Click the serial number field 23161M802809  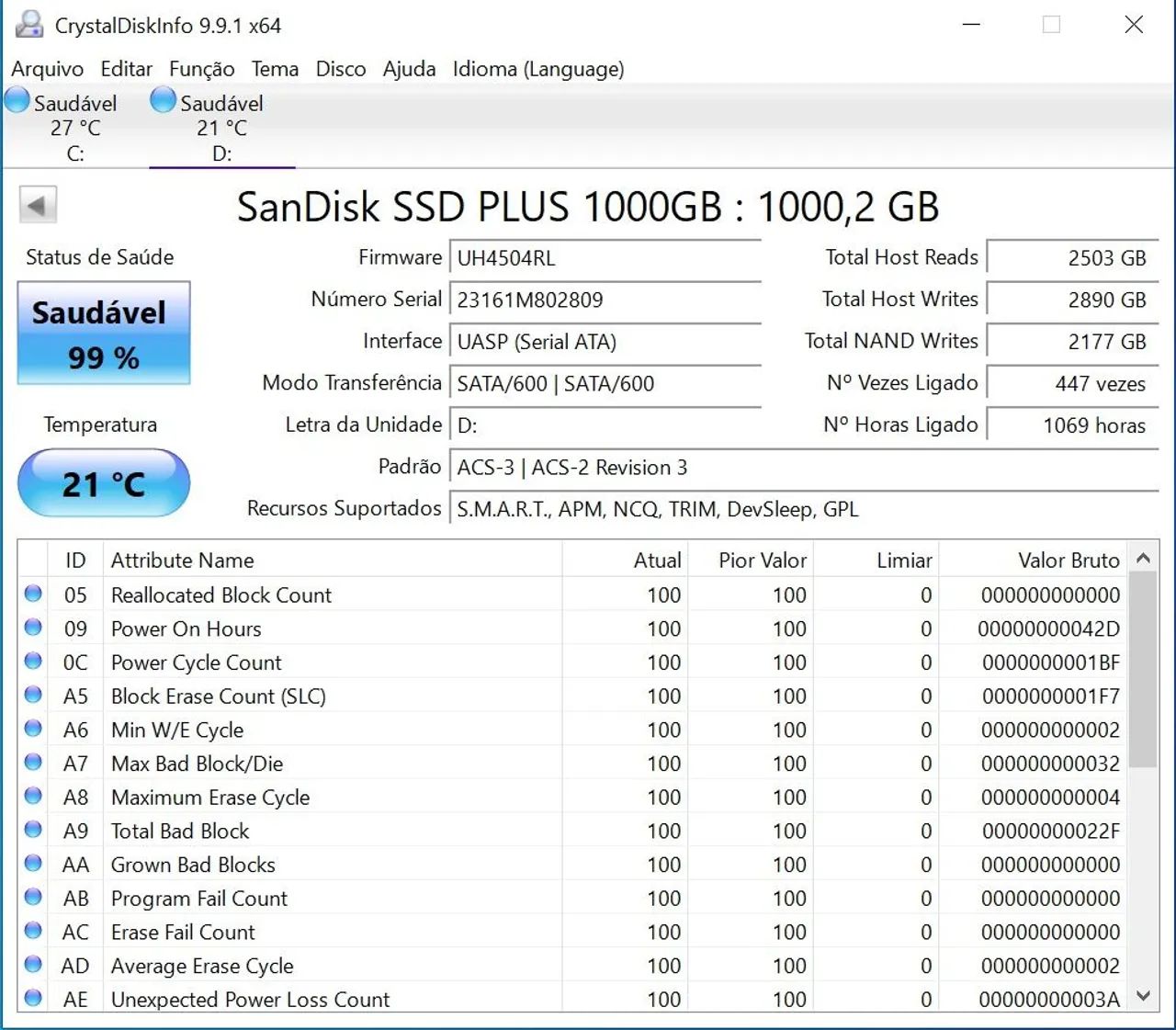click(x=605, y=300)
